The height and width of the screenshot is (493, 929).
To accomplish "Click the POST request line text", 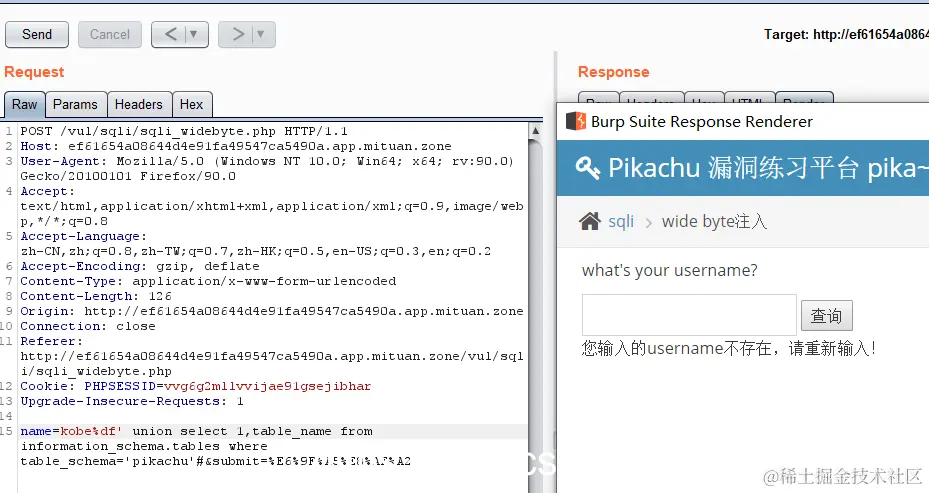I will click(184, 131).
